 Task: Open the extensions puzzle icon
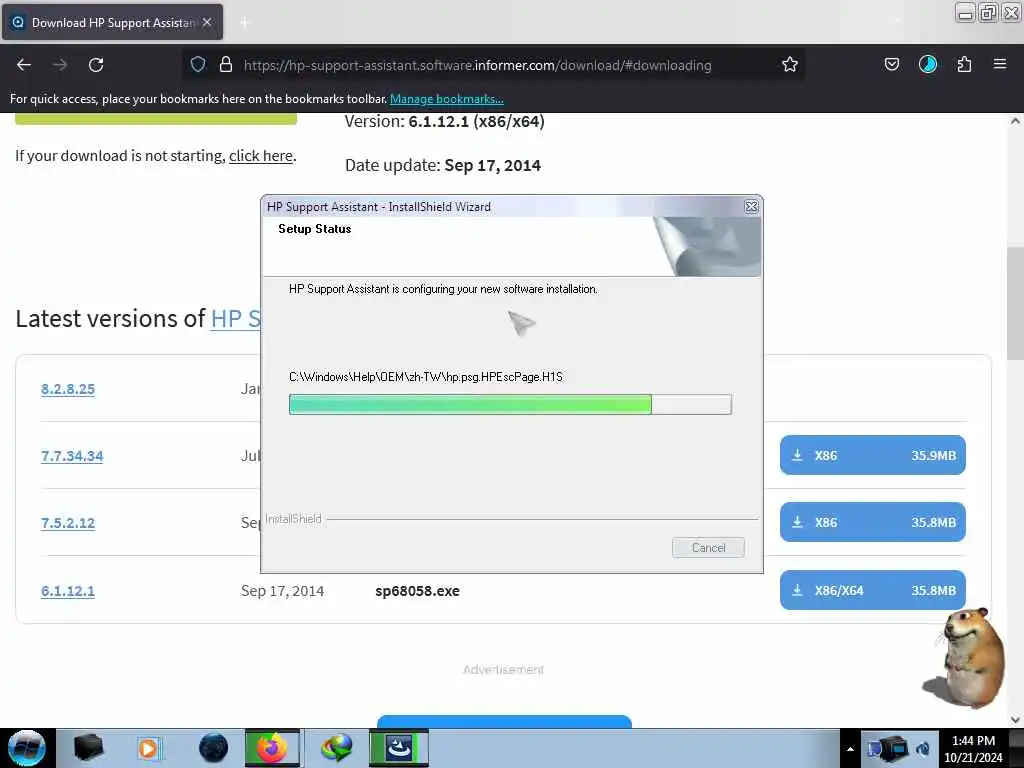[964, 65]
